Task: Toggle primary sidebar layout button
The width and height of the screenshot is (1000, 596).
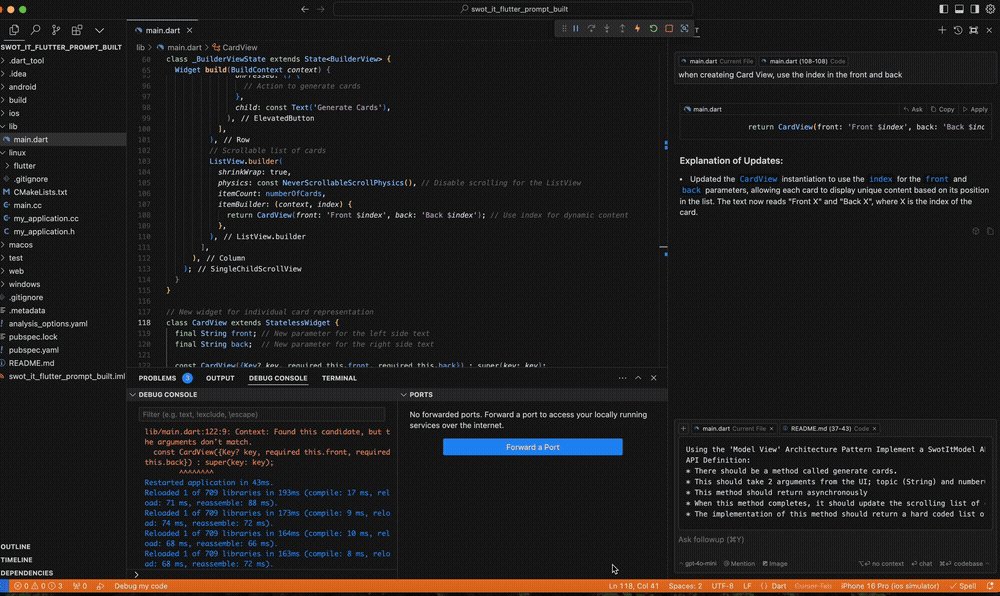Action: coord(944,9)
